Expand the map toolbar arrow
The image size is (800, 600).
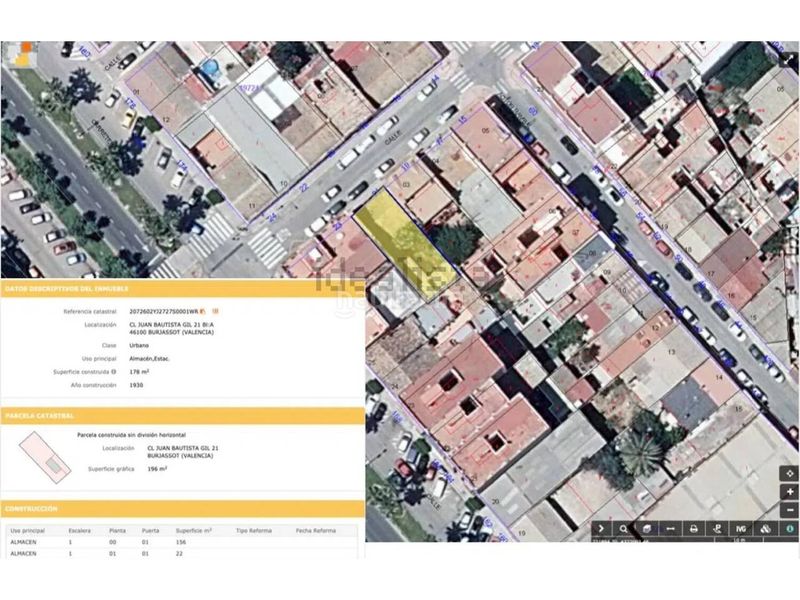tap(601, 529)
